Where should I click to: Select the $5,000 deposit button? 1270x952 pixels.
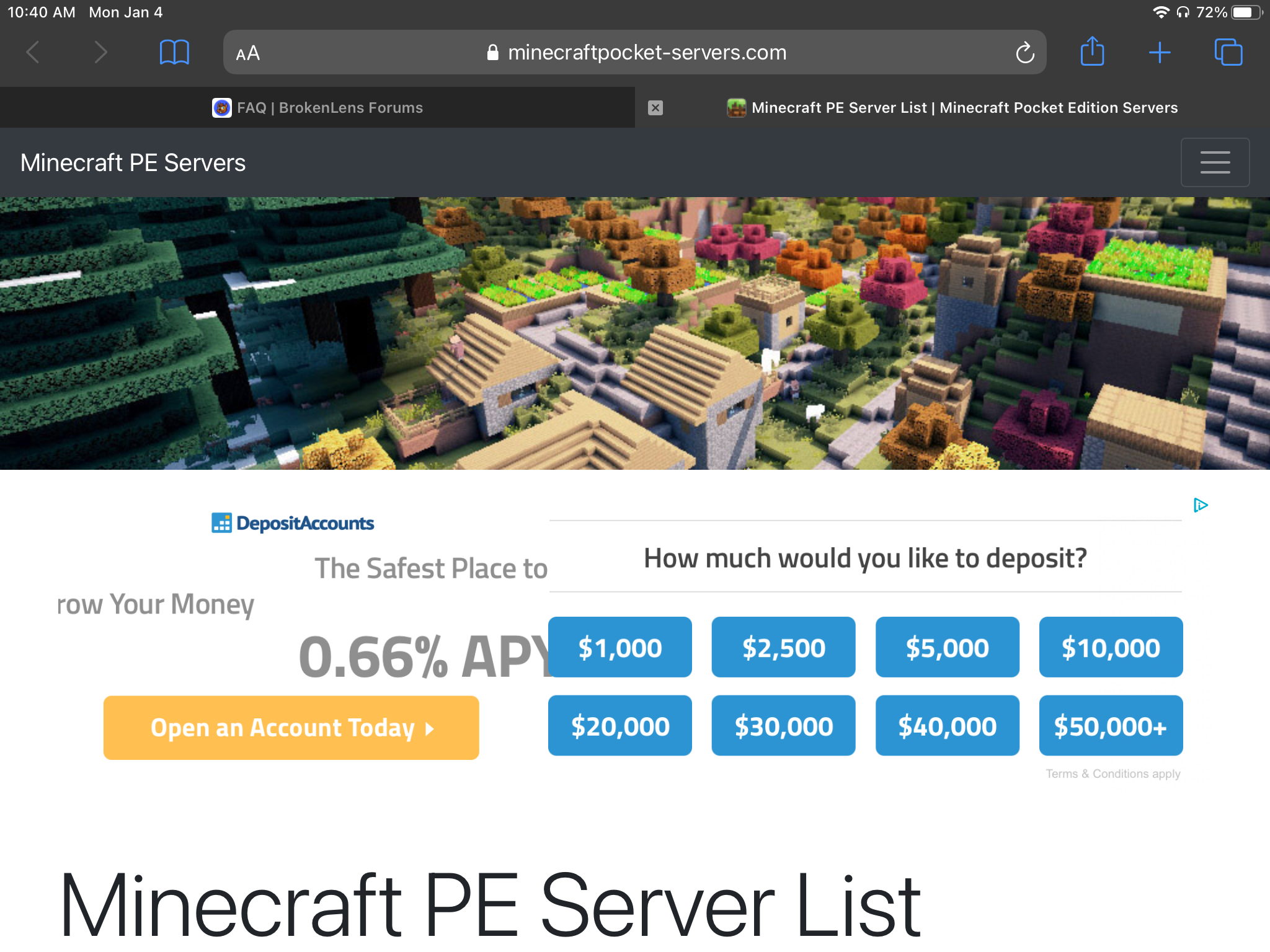[948, 647]
